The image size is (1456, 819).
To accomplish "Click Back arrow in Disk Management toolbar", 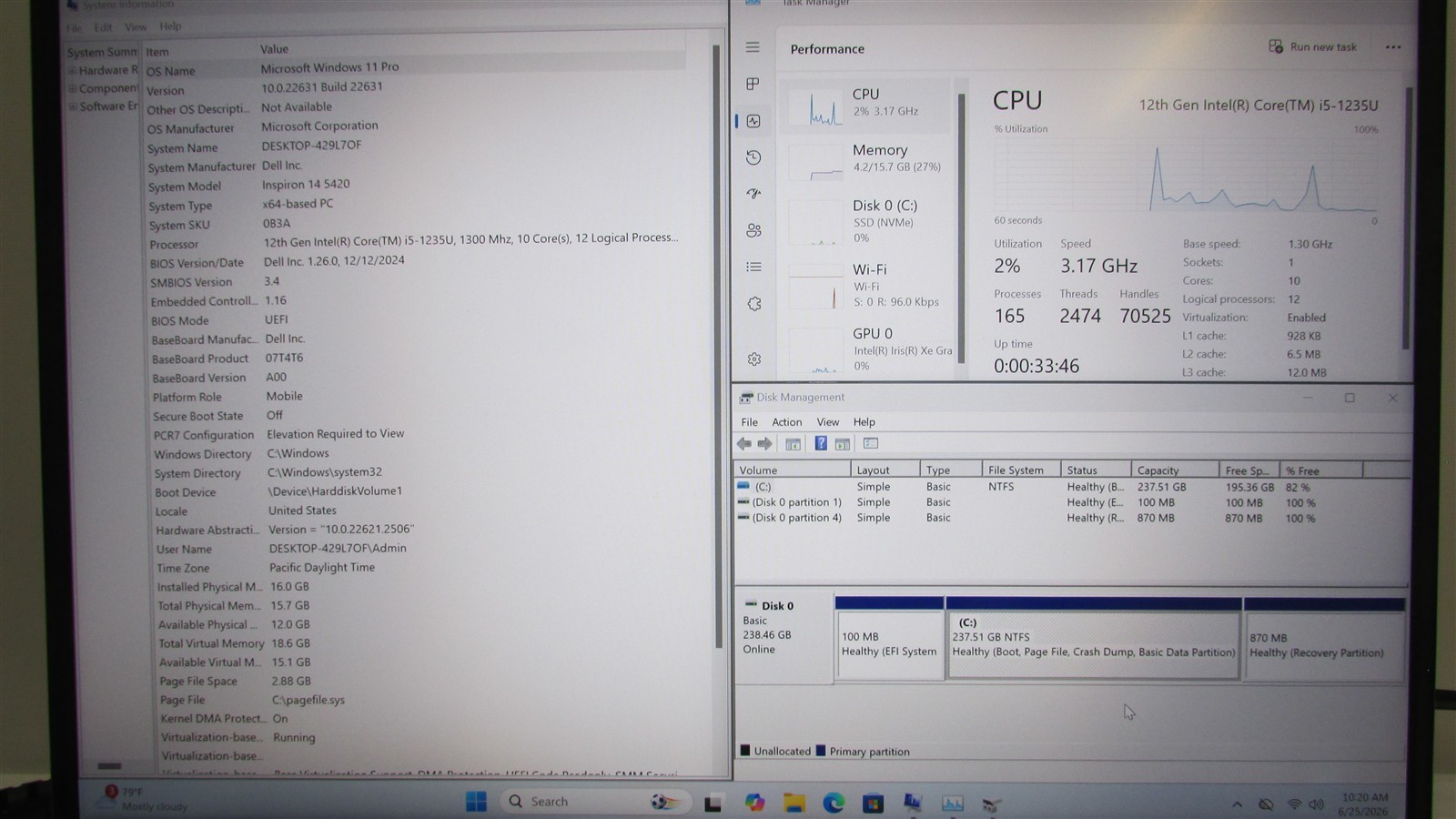I will pyautogui.click(x=744, y=444).
